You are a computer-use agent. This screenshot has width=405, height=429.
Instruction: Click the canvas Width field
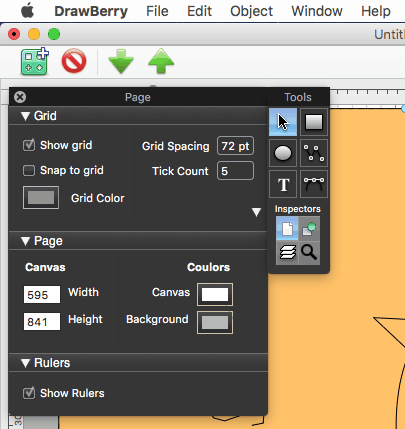click(42, 295)
